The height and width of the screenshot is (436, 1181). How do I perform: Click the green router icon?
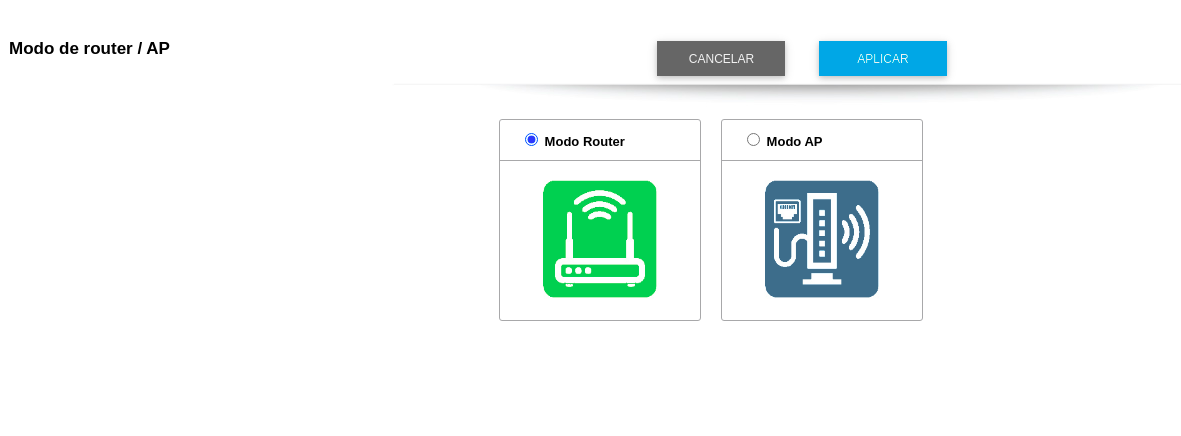[600, 239]
